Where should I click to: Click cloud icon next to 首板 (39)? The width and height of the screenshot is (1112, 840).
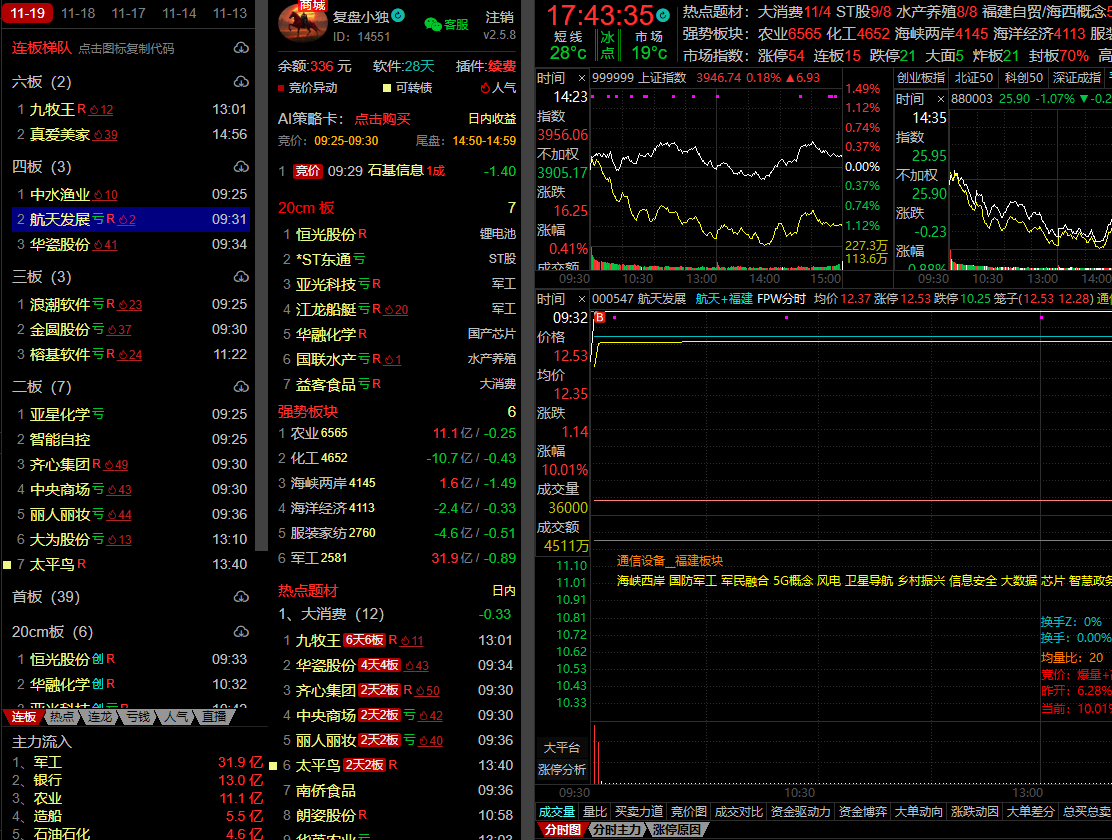click(241, 597)
